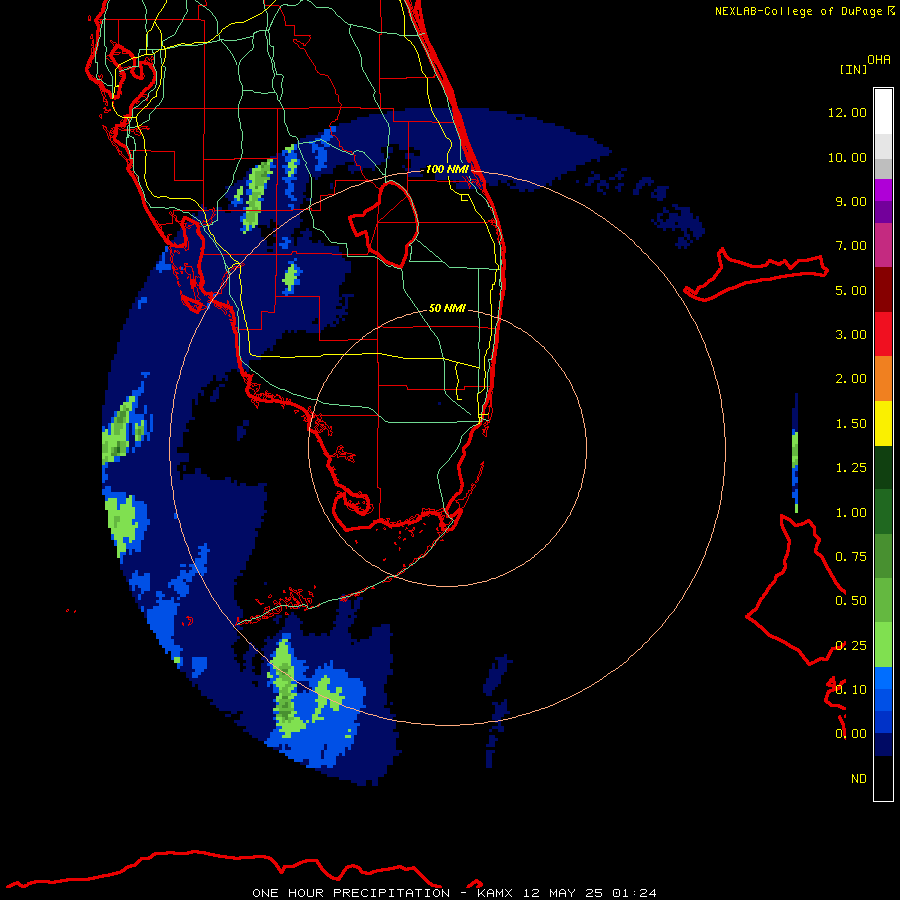Select the 0.75 legend value
Screen dimensions: 900x900
point(851,557)
